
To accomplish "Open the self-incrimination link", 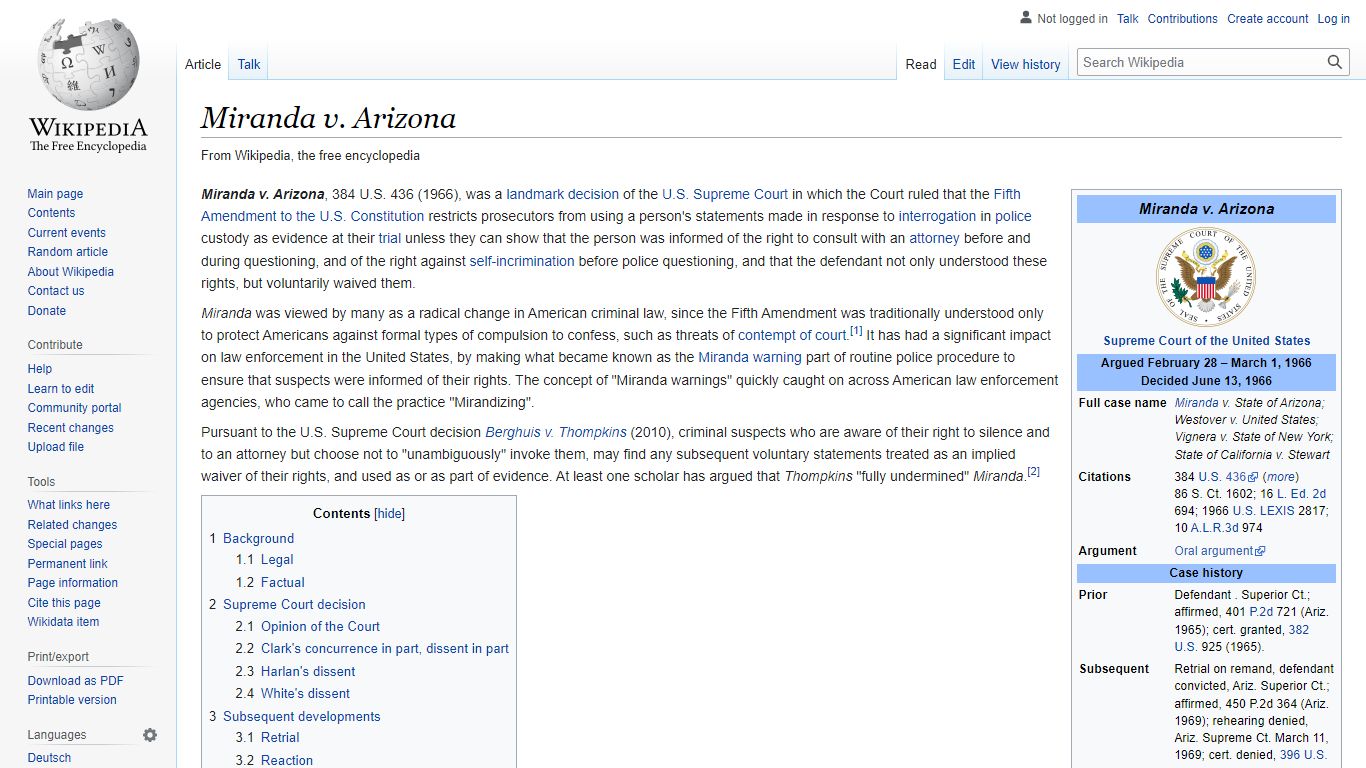I will 522,261.
